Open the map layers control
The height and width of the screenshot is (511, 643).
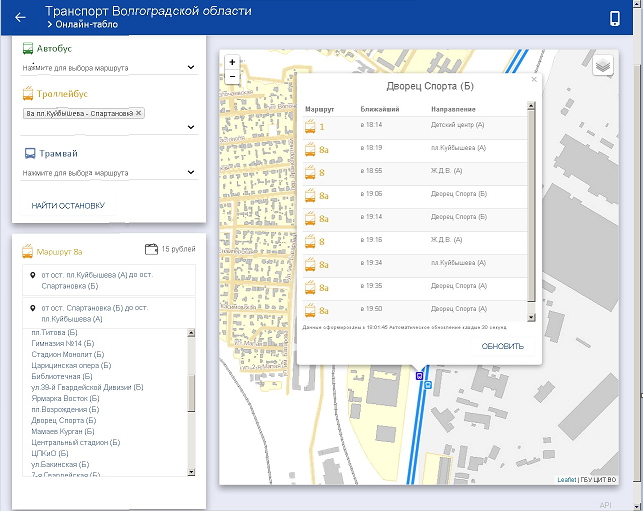tap(602, 66)
